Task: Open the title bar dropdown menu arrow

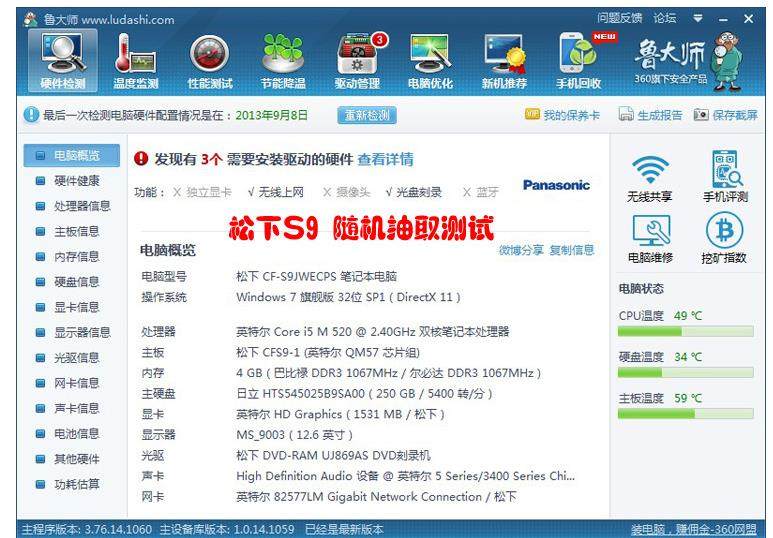Action: [x=698, y=19]
